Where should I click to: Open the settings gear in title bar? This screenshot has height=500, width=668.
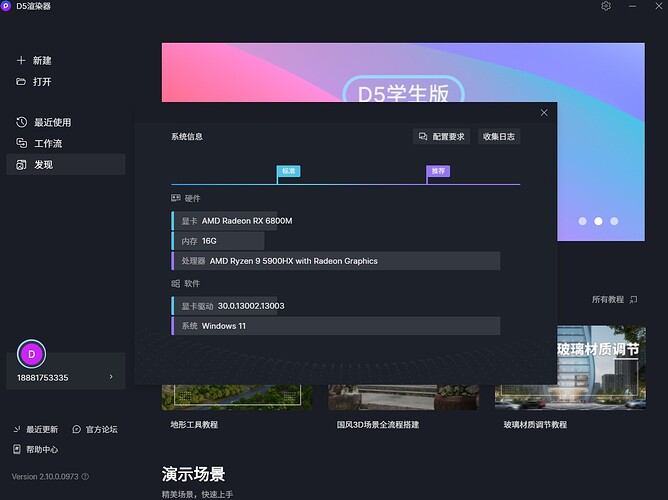pyautogui.click(x=606, y=6)
